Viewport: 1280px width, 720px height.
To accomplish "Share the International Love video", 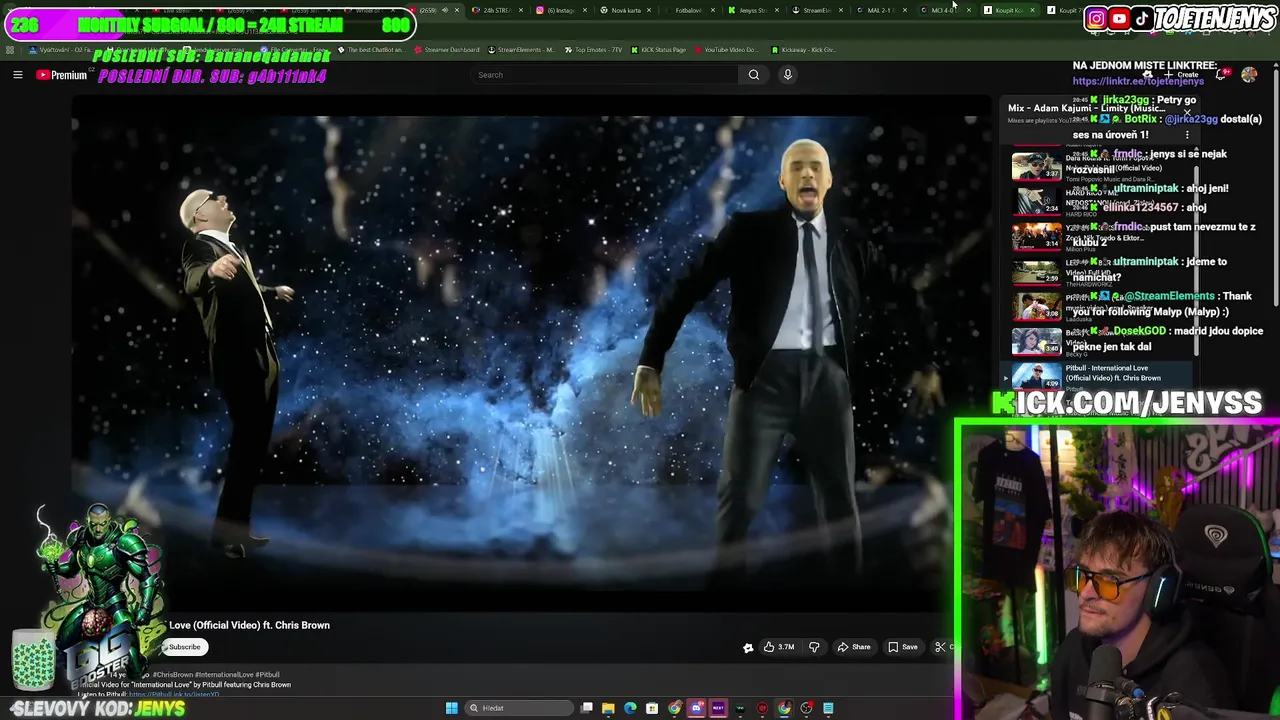I will click(x=853, y=647).
